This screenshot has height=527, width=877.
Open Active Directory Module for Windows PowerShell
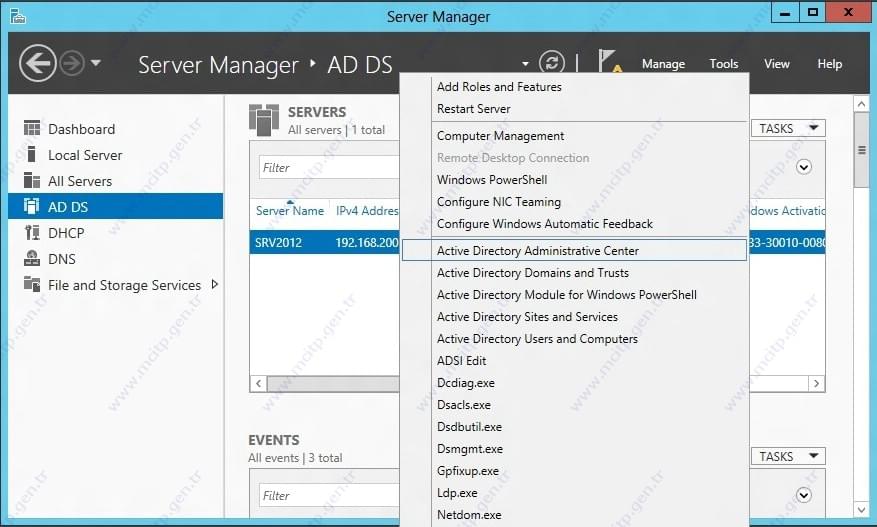pyautogui.click(x=567, y=295)
